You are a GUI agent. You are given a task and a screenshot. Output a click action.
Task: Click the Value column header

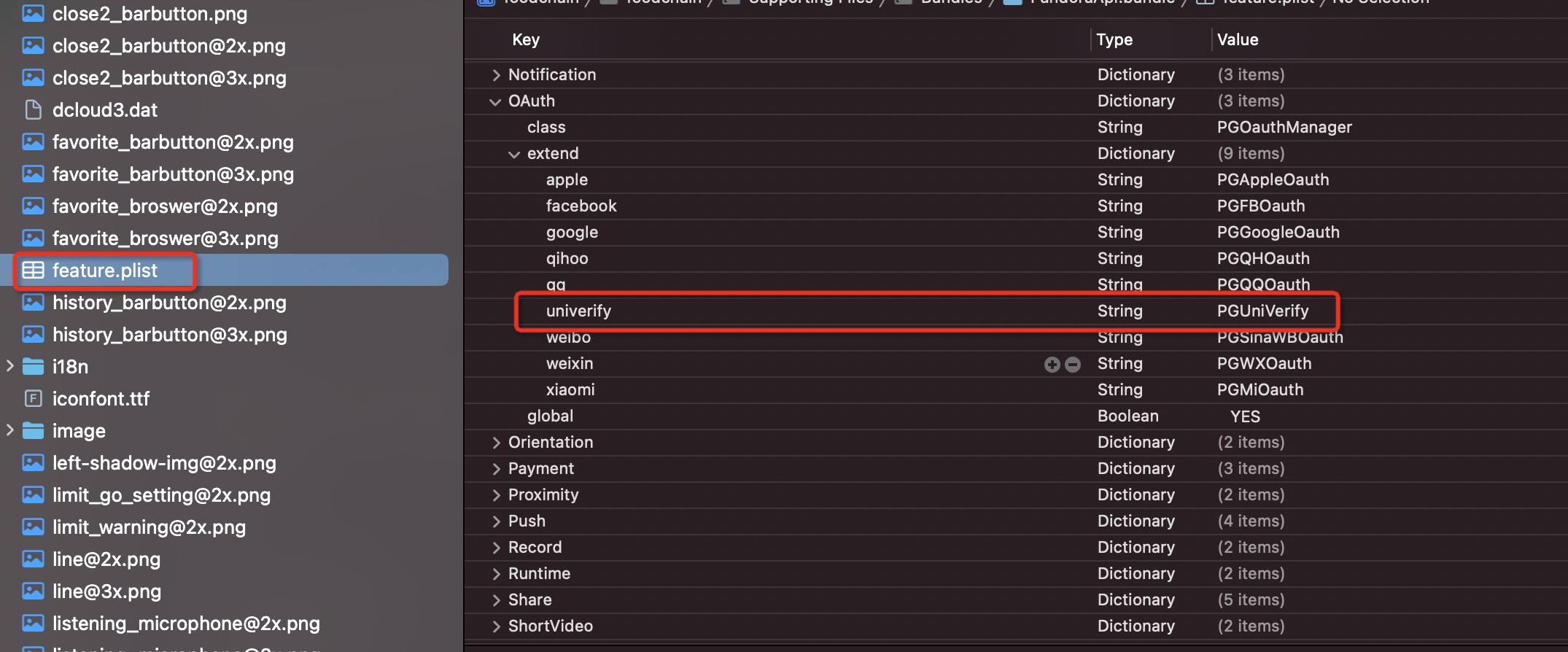click(x=1238, y=40)
